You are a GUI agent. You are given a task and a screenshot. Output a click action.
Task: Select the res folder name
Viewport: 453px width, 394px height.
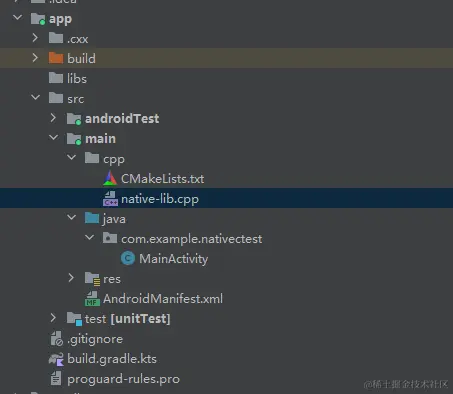[x=112, y=279]
